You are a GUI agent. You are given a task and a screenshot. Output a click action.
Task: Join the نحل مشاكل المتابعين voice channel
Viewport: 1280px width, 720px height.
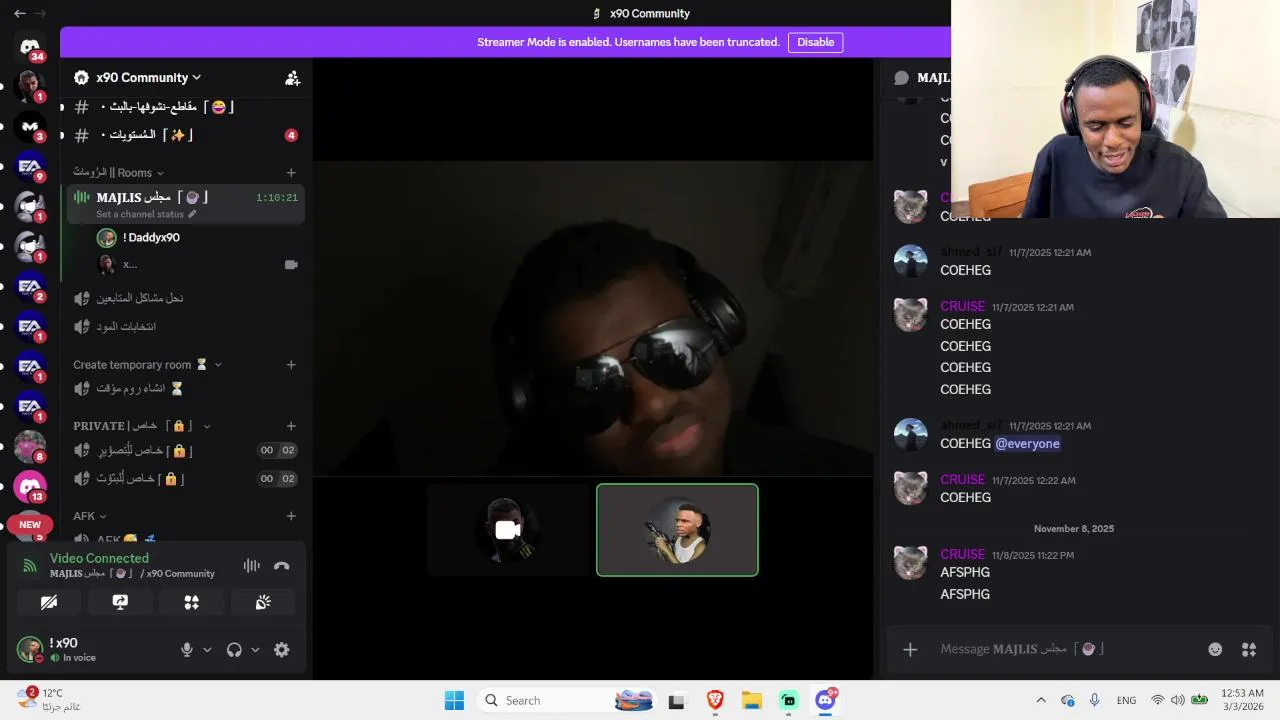[184, 298]
